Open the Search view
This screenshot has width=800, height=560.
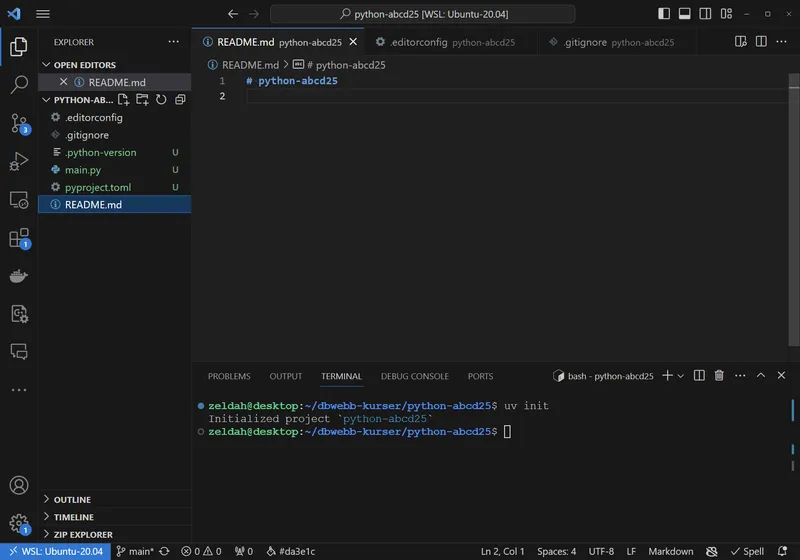coord(19,85)
